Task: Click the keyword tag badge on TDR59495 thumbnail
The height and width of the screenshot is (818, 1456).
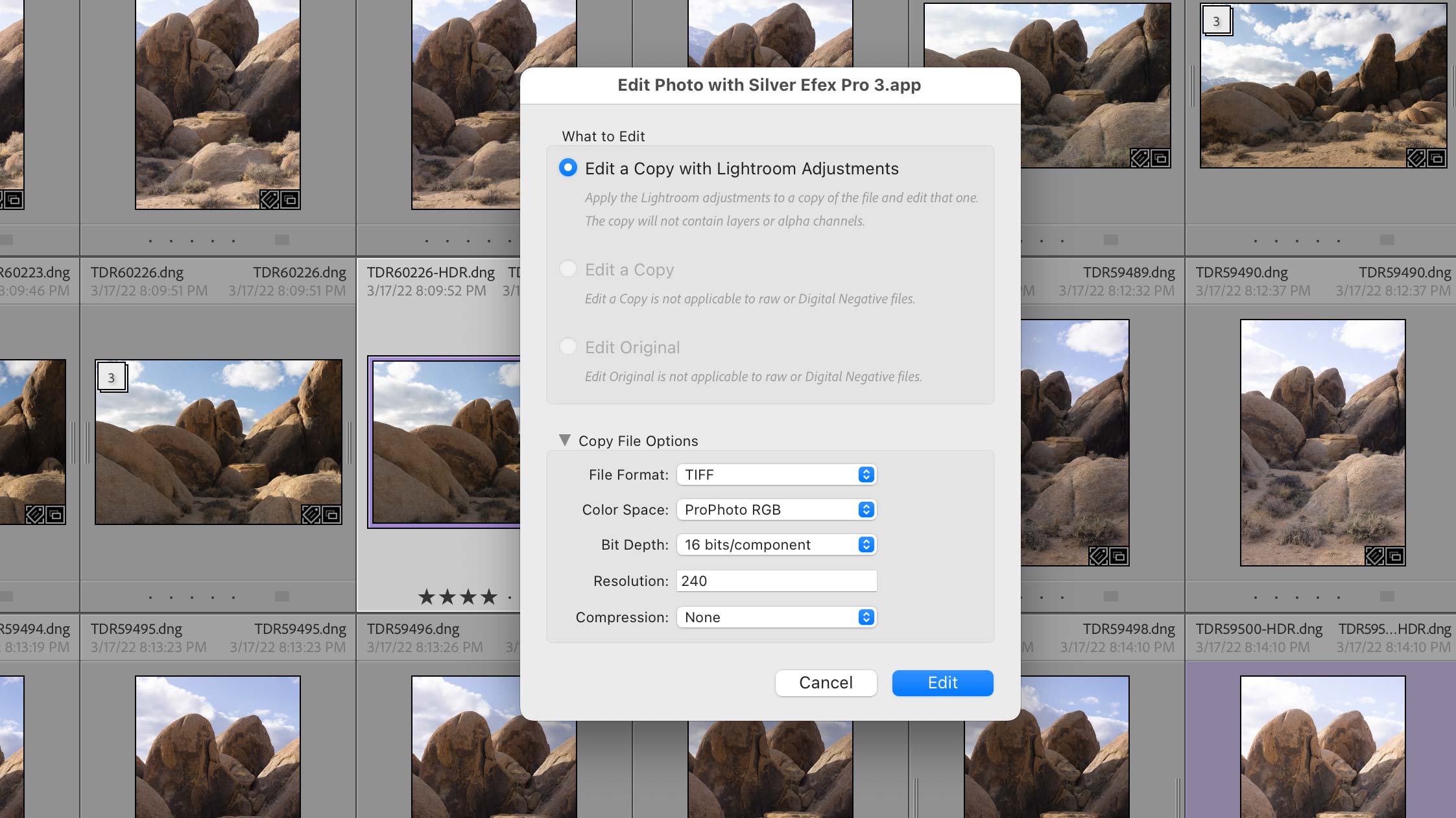Action: tap(311, 514)
